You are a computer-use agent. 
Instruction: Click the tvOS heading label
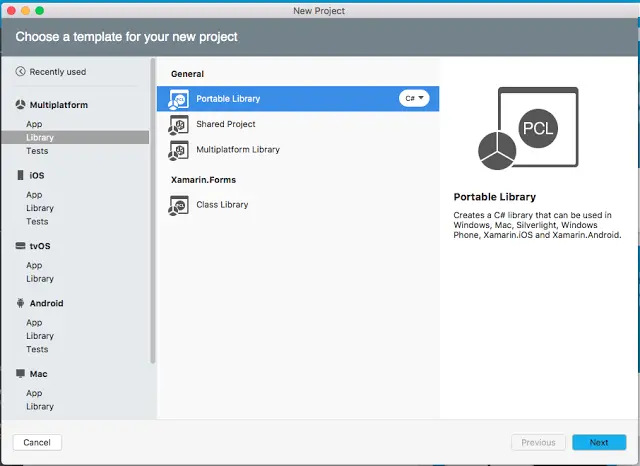point(40,246)
